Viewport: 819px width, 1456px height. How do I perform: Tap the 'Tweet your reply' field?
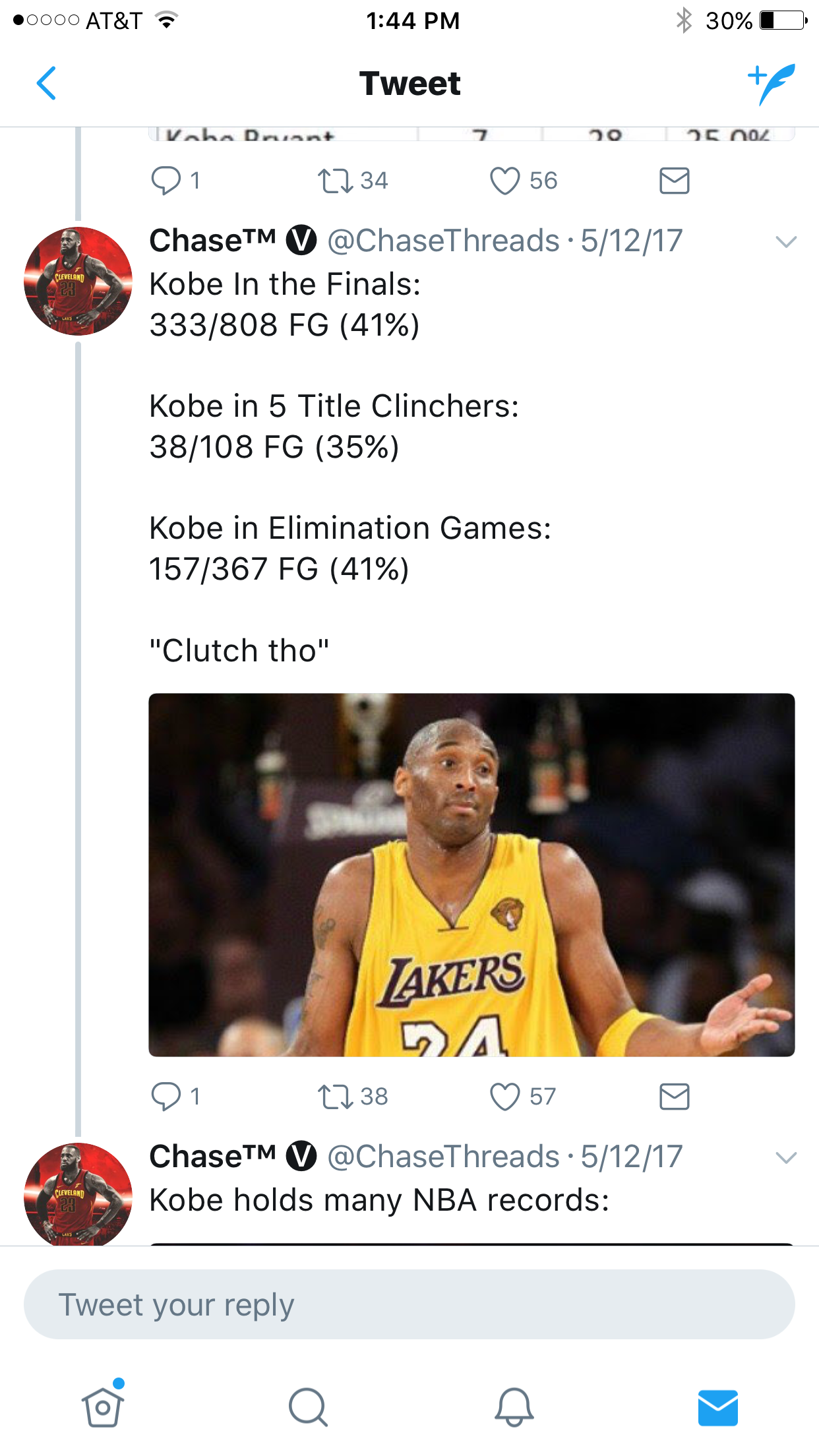(409, 1304)
